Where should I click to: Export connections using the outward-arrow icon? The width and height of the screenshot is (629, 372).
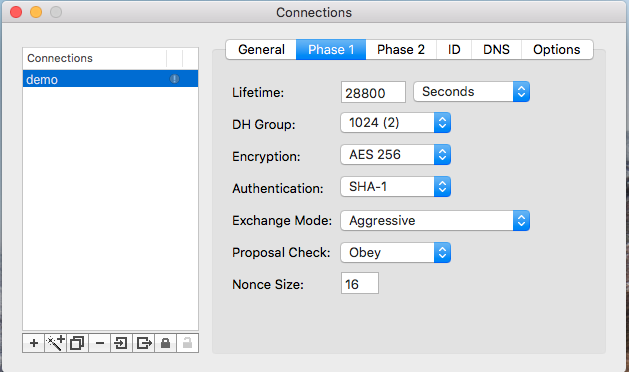tap(144, 343)
